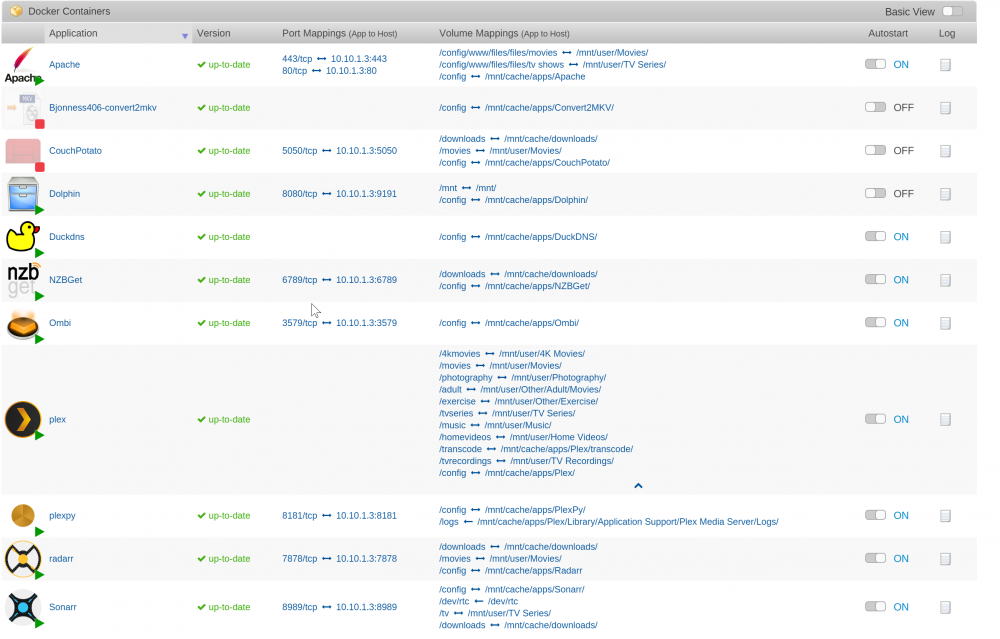
Task: Turn off autostart for Apache
Action: pos(875,64)
